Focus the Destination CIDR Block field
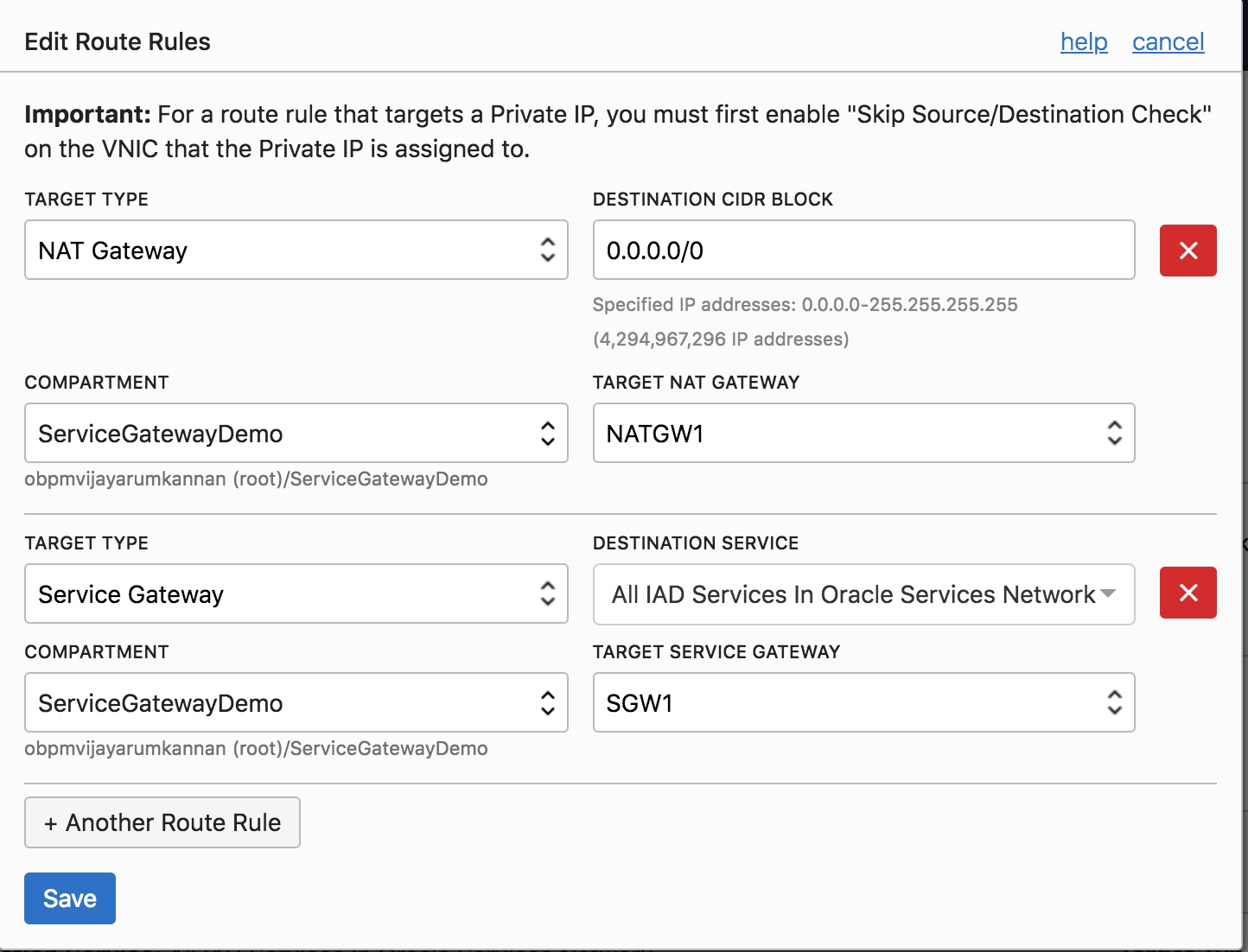The image size is (1248, 952). pos(863,251)
